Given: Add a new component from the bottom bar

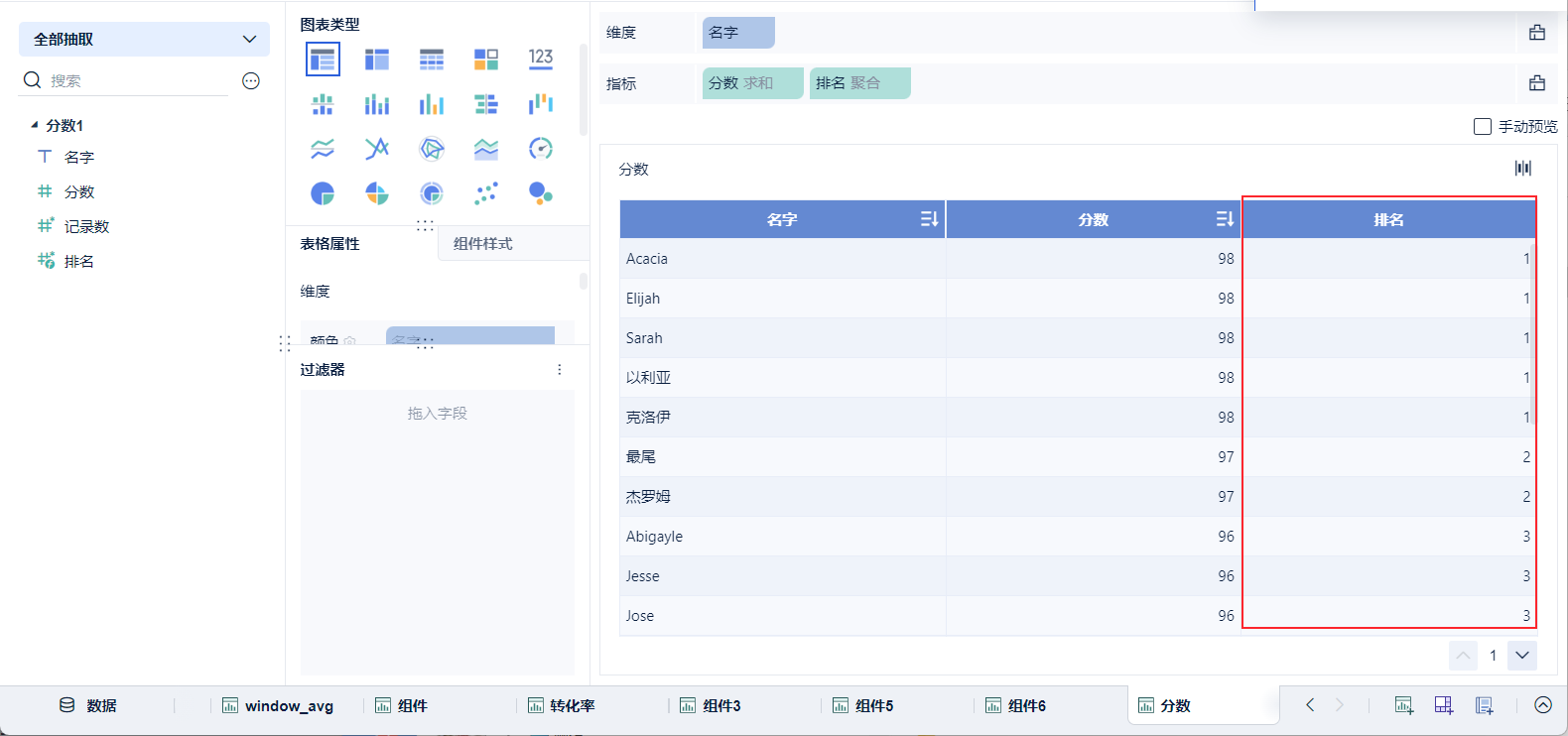Looking at the screenshot, I should [1404, 705].
